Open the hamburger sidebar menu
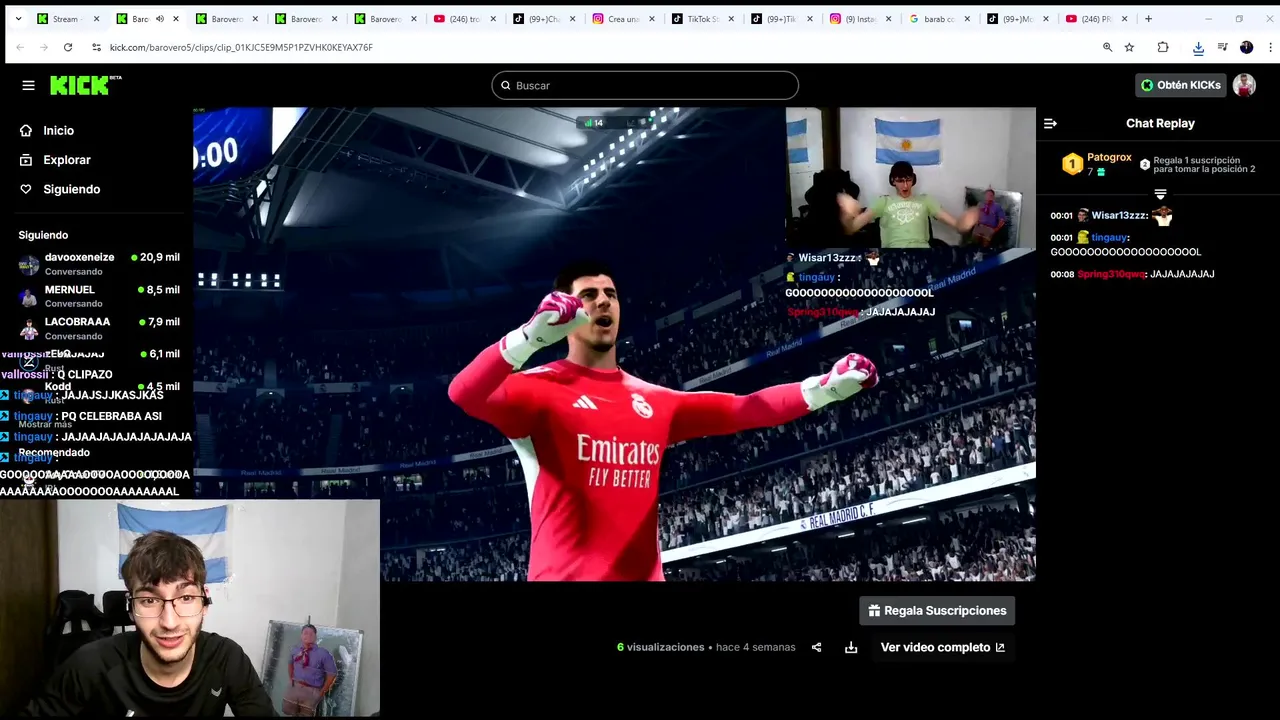1280x720 pixels. 28,85
